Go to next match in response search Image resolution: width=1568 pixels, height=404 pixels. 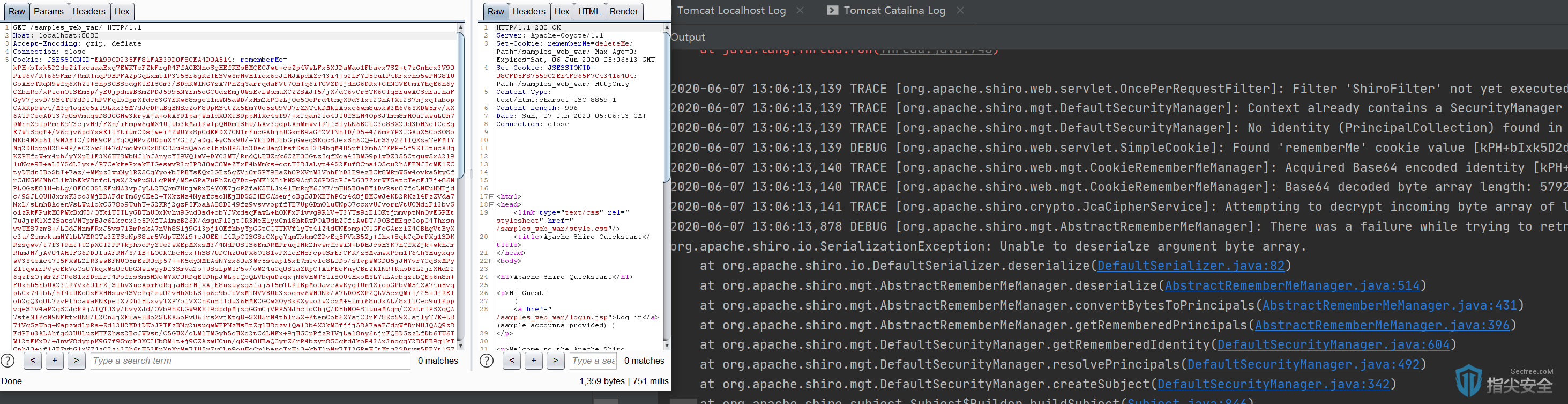[555, 361]
